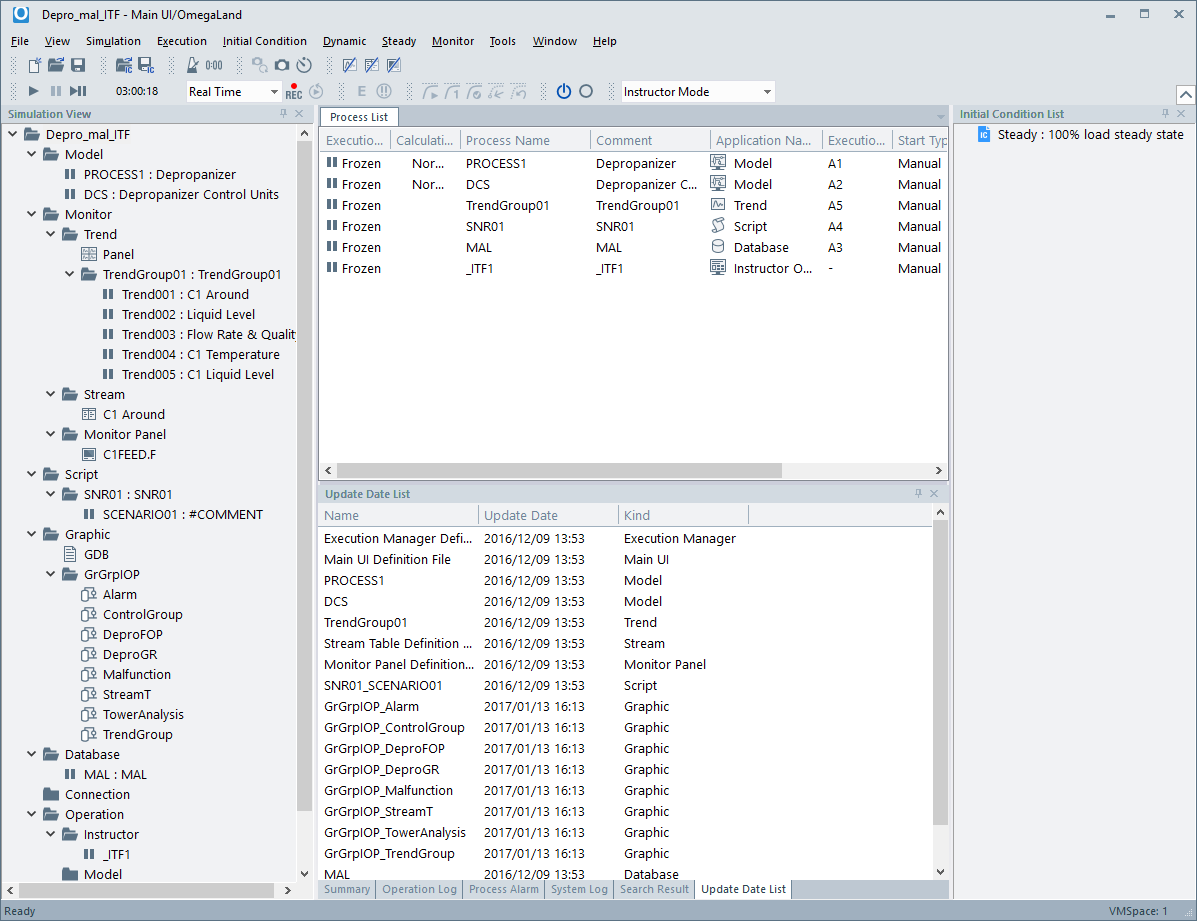This screenshot has height=921, width=1197.
Task: Select the Process List tab
Action: [358, 117]
